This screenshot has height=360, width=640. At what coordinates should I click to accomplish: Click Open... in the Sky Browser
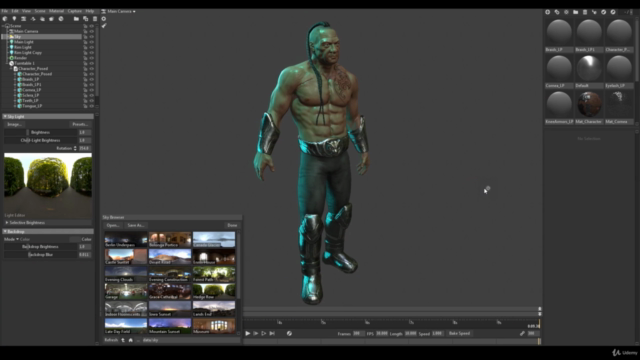click(113, 225)
